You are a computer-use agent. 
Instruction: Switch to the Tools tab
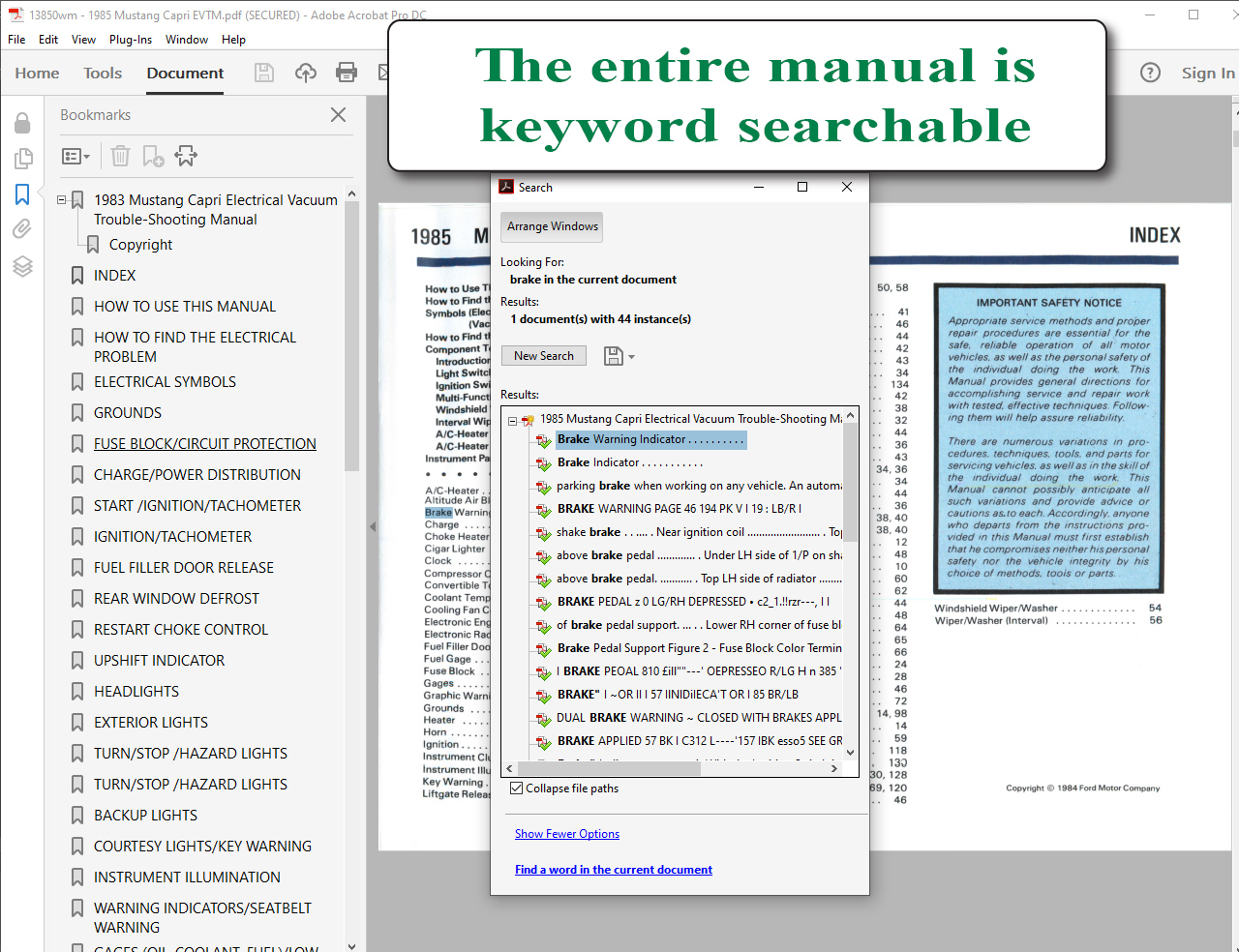(x=103, y=73)
